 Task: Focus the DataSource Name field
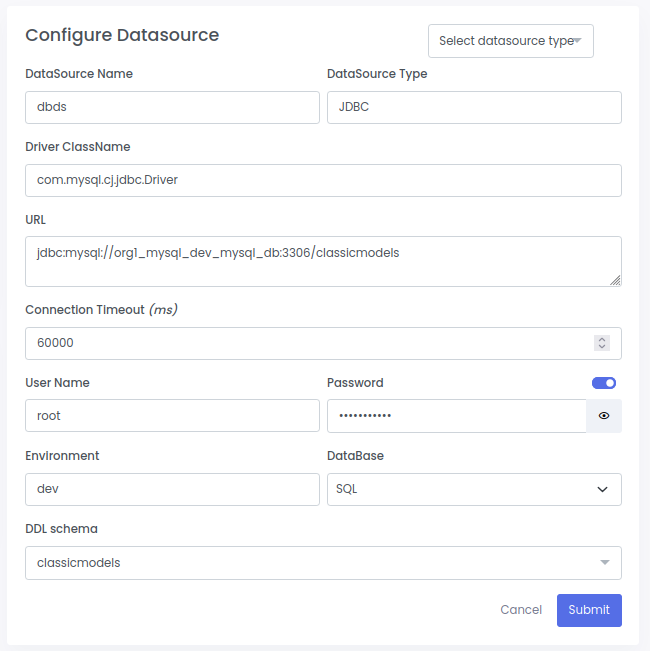point(172,108)
